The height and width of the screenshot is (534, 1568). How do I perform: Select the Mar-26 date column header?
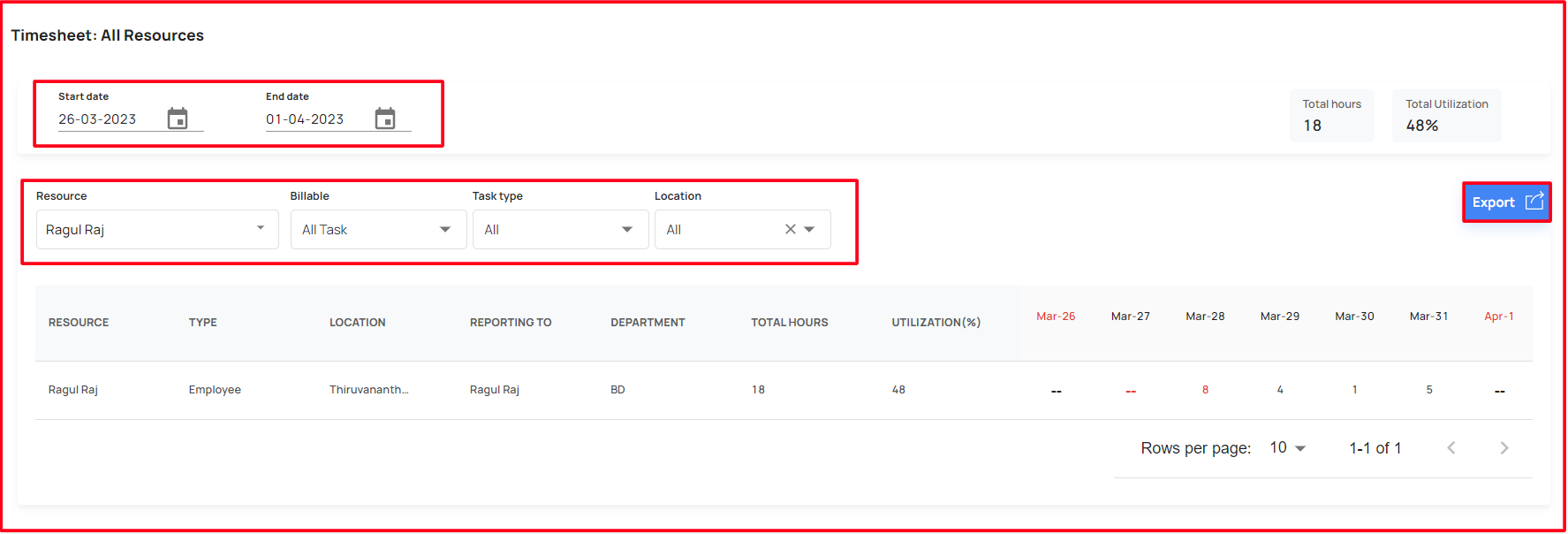point(1056,317)
